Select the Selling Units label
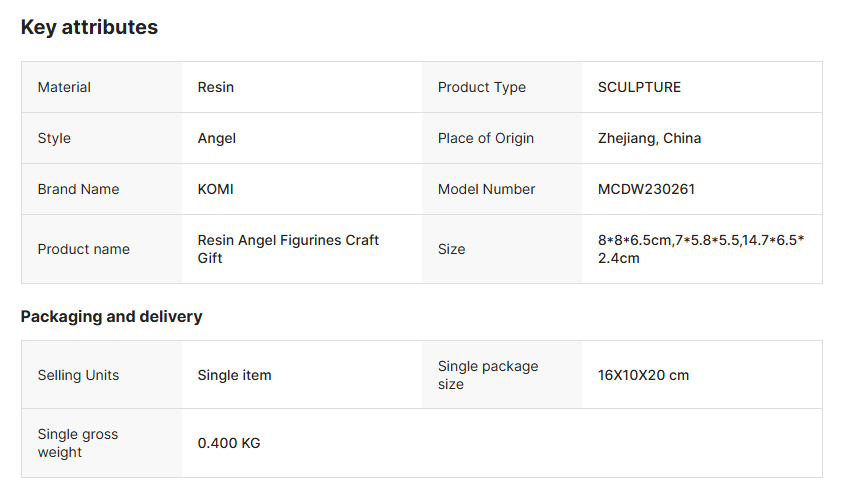Screen dimensions: 845x487 (x=78, y=375)
